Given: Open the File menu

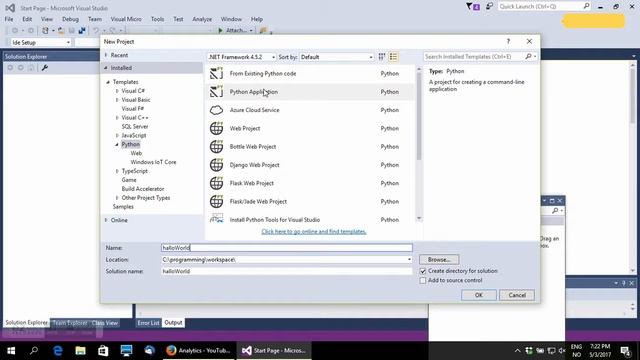Looking at the screenshot, I should pyautogui.click(x=9, y=19).
